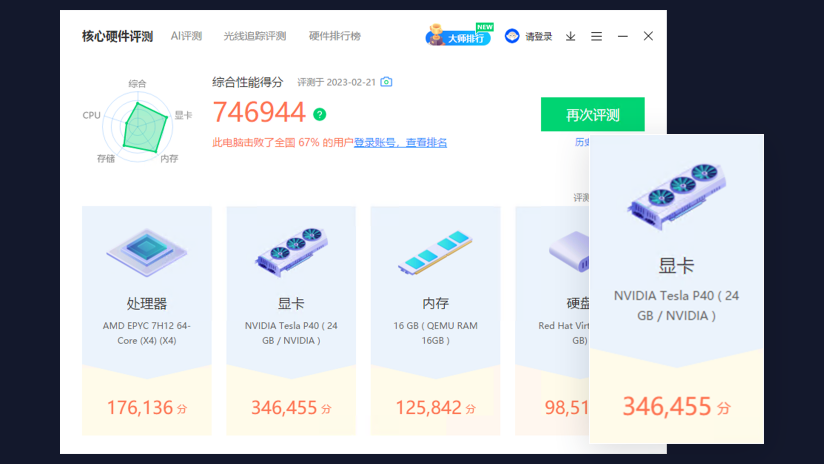Open the 硬件排行榜 tab
This screenshot has width=824, height=464.
[335, 36]
